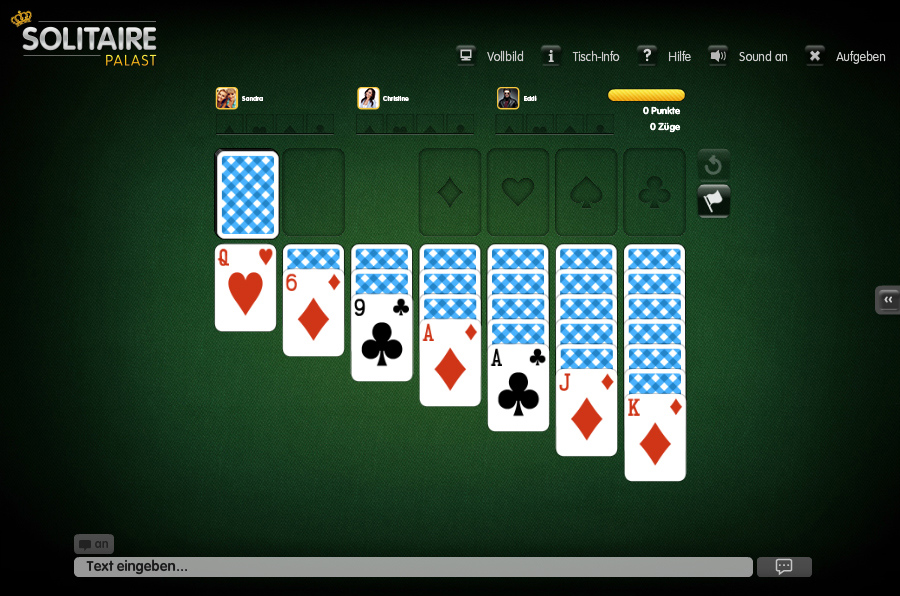Draw a card from the stock pile
900x596 pixels.
247,194
